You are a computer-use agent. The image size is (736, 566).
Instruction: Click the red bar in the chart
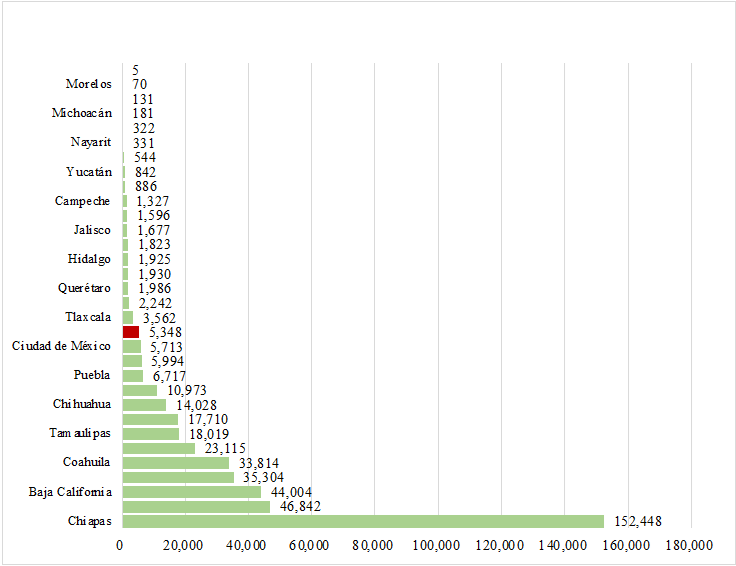point(130,332)
